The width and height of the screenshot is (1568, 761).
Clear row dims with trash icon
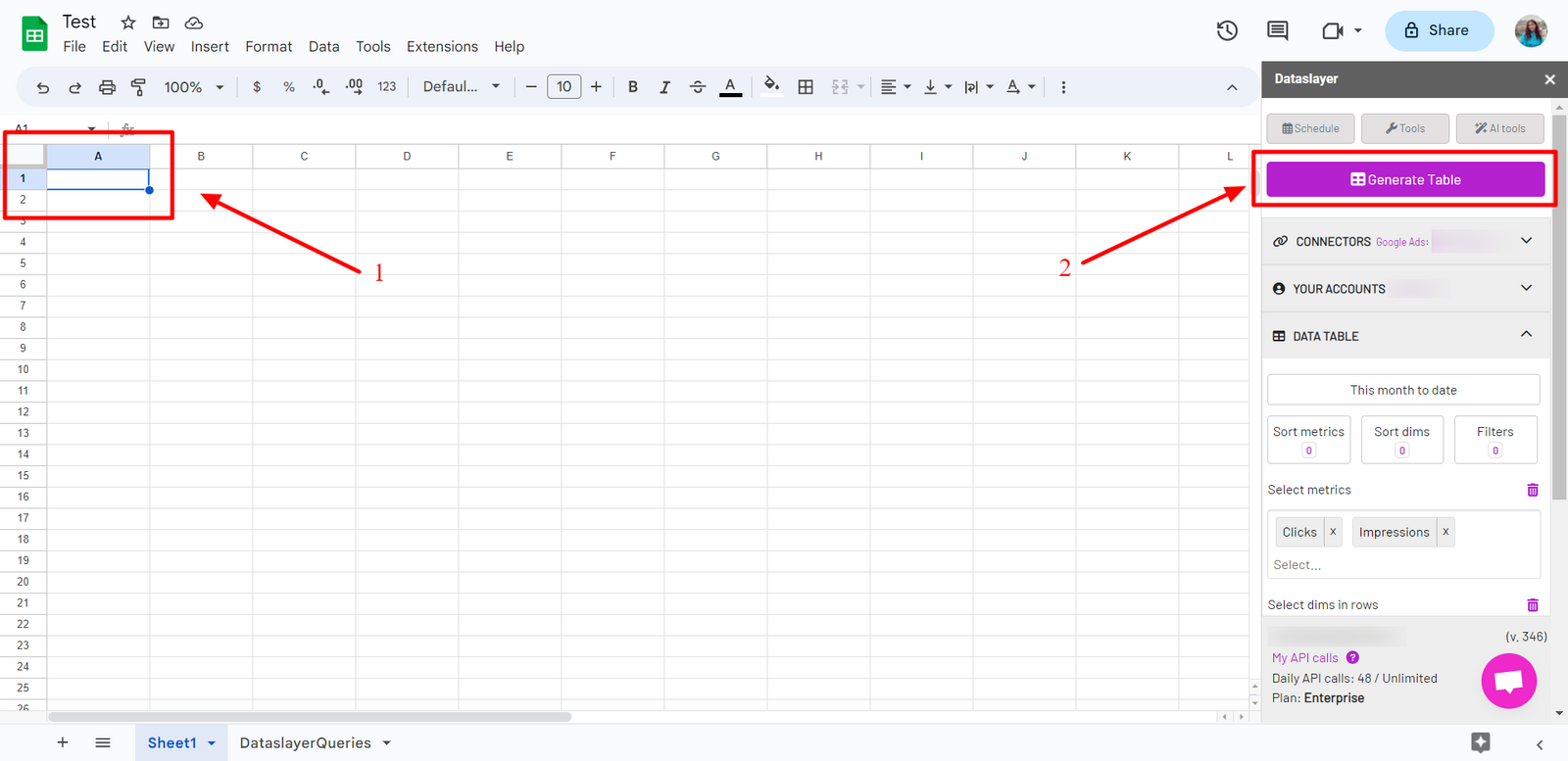1533,605
